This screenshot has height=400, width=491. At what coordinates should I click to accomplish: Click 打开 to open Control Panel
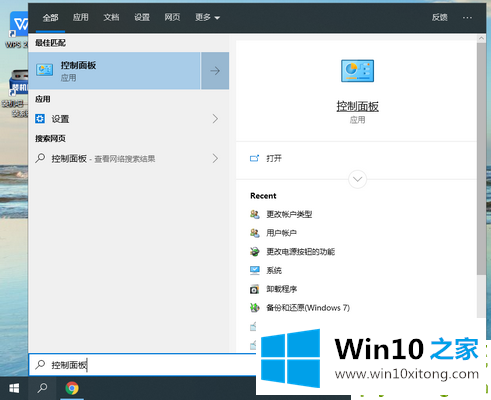point(274,158)
